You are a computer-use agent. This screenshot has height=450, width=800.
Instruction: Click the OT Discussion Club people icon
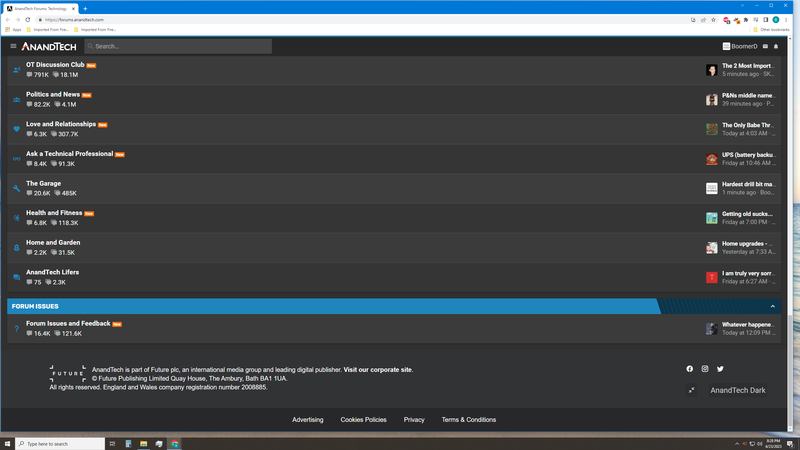16,70
